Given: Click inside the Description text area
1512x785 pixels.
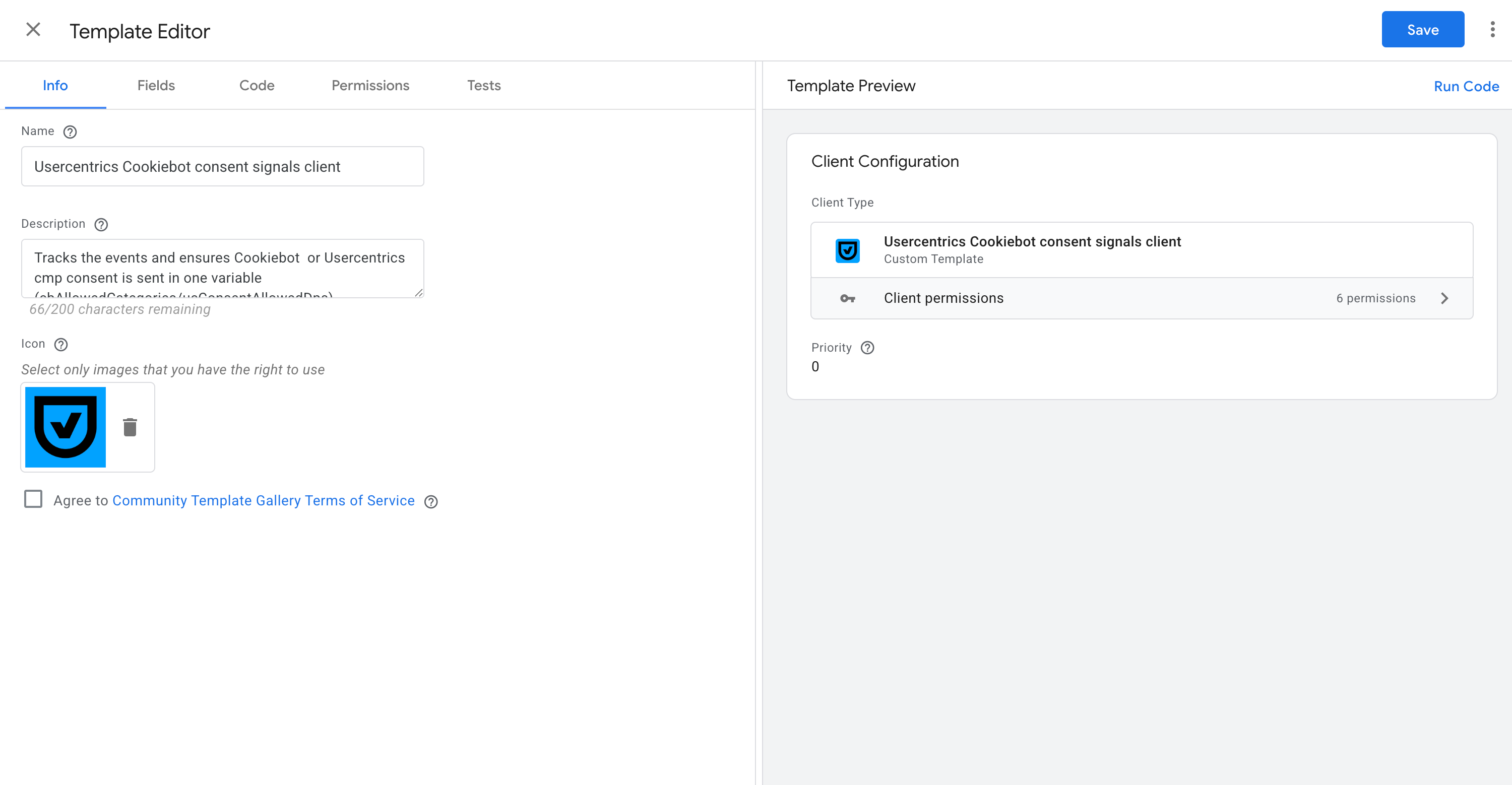Looking at the screenshot, I should 222,268.
